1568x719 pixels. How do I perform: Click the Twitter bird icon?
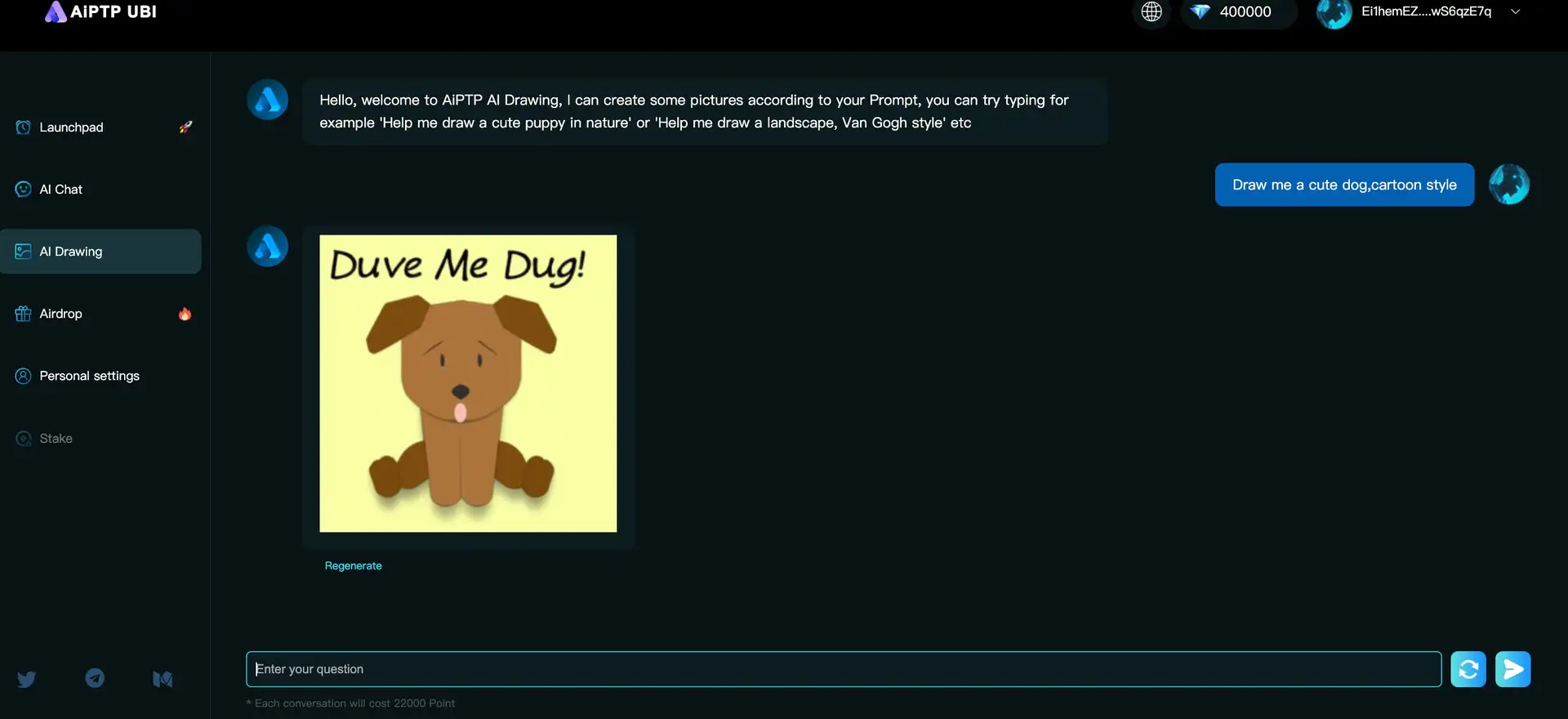click(26, 679)
